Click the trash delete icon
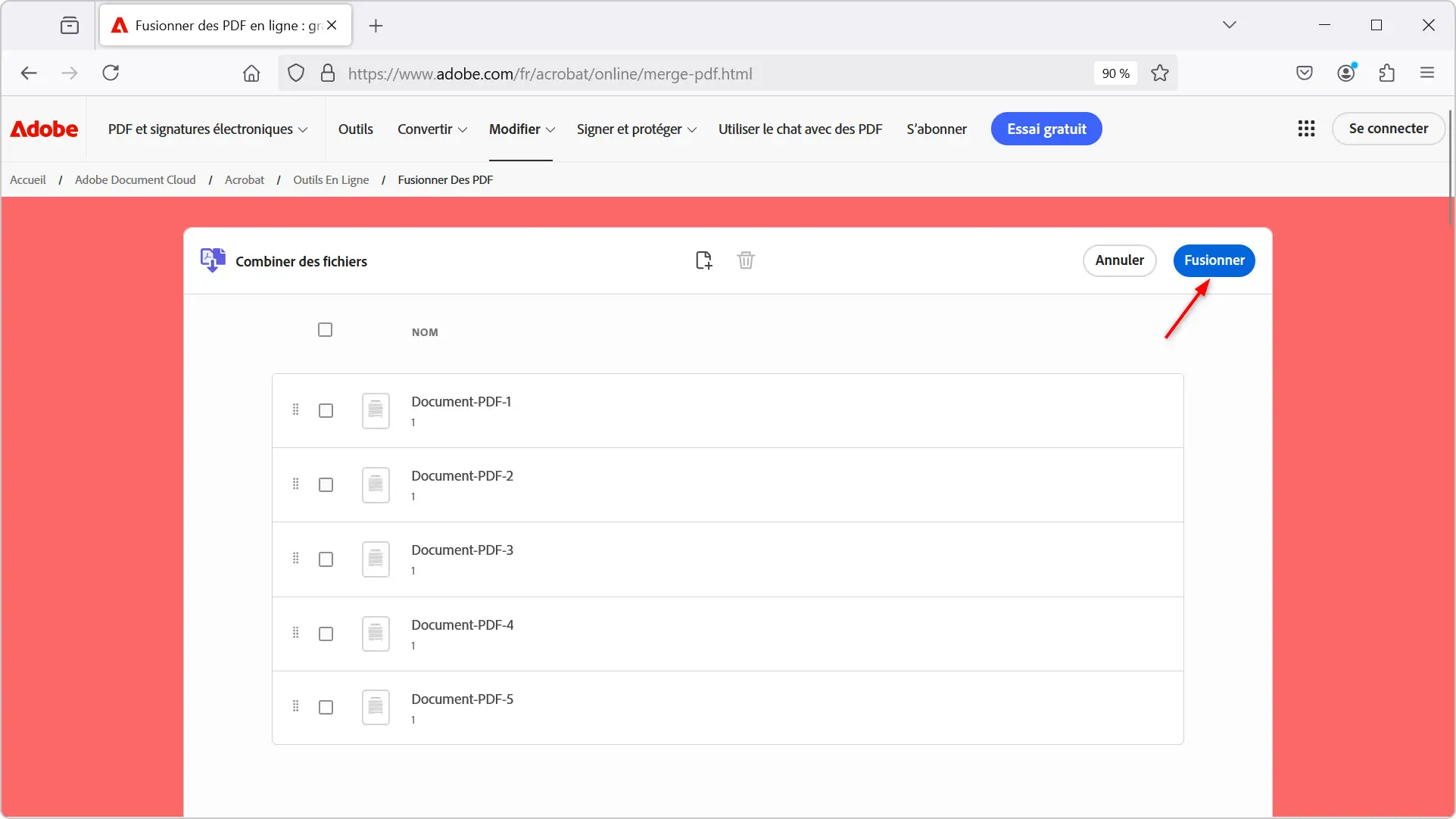The width and height of the screenshot is (1456, 819). click(x=746, y=260)
